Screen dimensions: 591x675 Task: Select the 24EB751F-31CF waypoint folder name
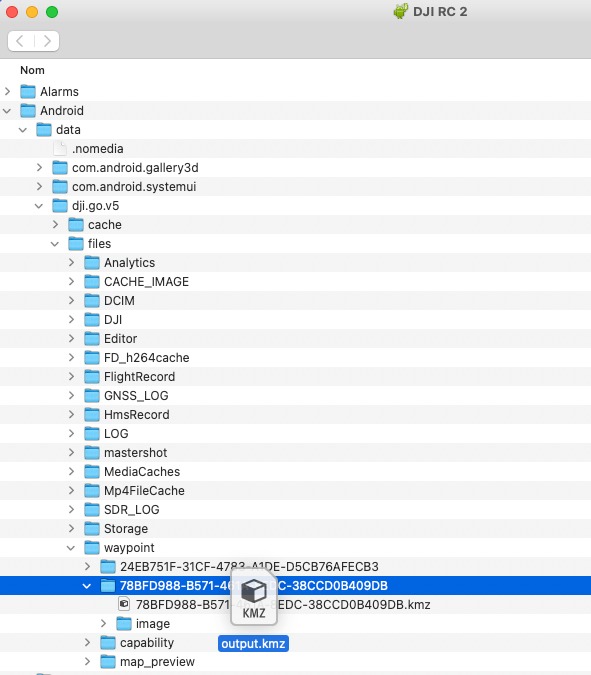[x=249, y=567]
